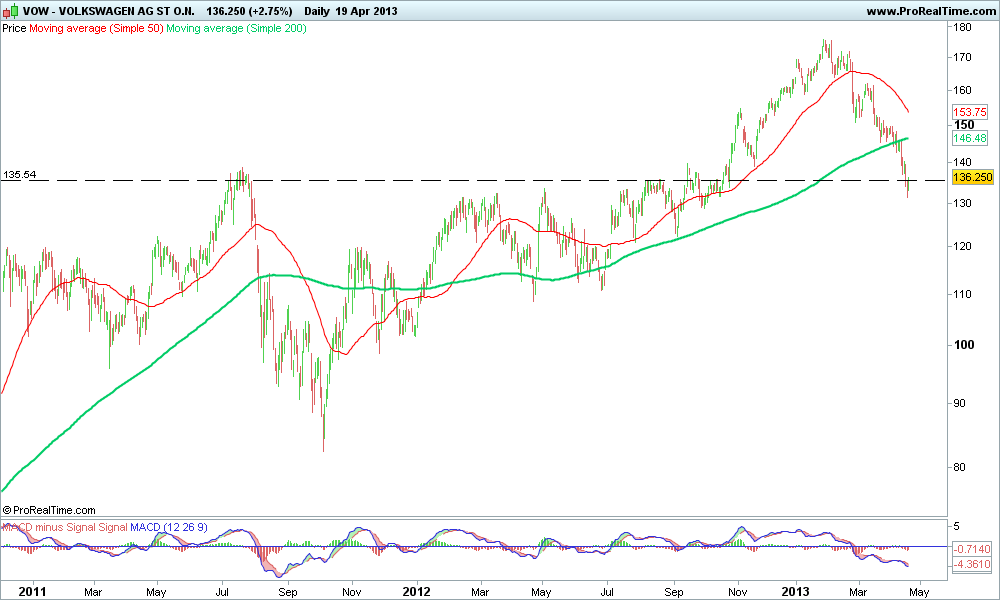Select the MACD minus Signal legend label
The image size is (1000, 600).
click(49, 527)
